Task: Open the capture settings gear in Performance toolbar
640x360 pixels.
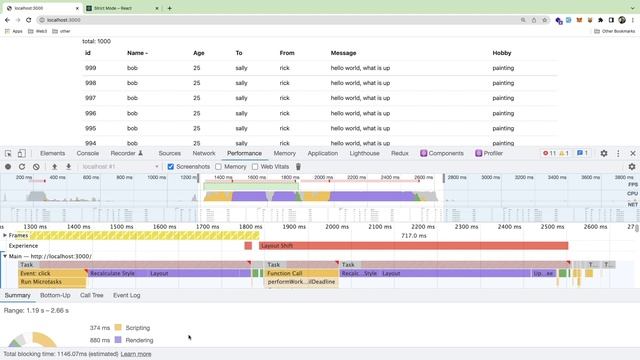Action: pos(632,167)
